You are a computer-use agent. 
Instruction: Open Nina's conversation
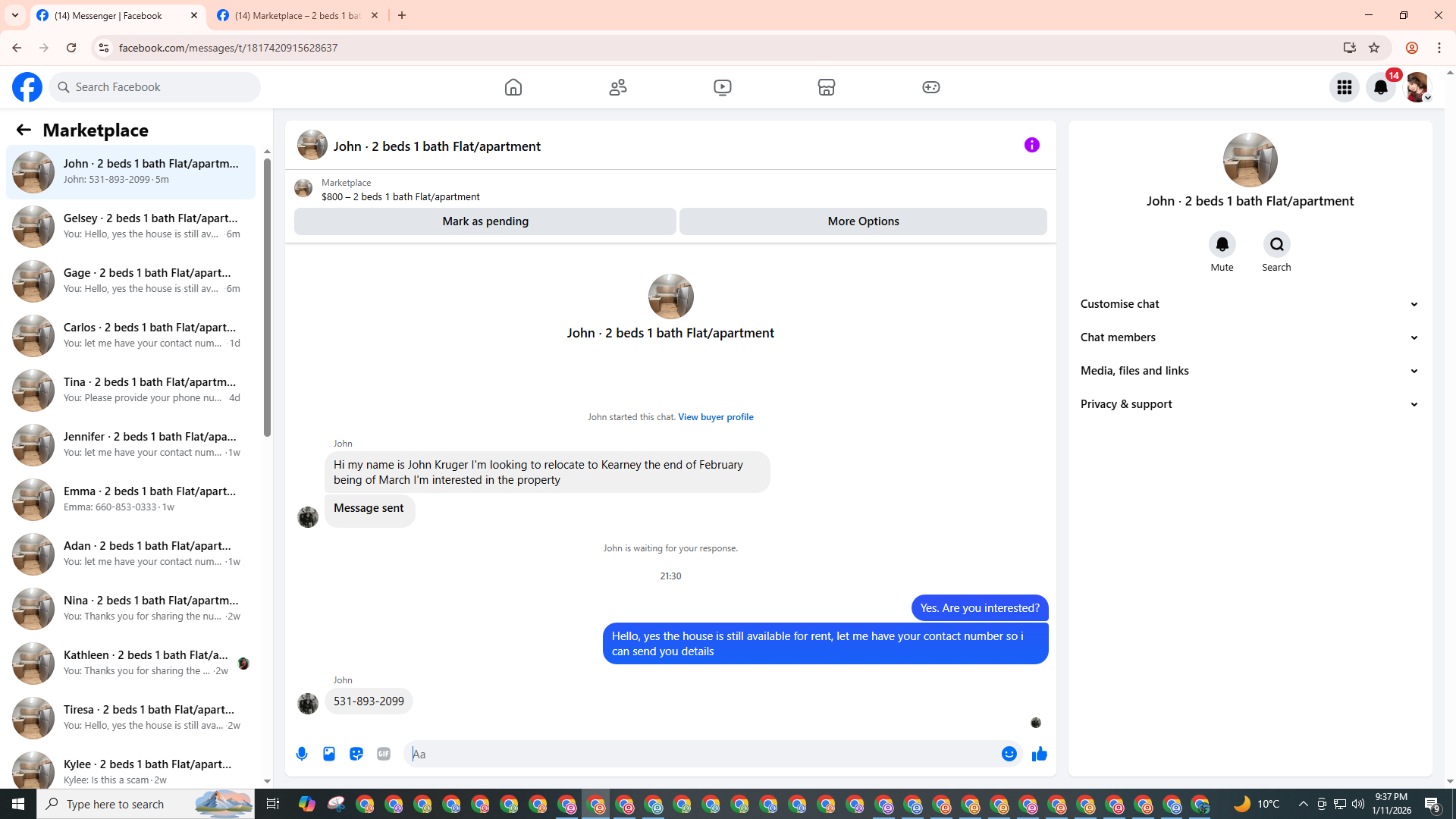coord(131,609)
